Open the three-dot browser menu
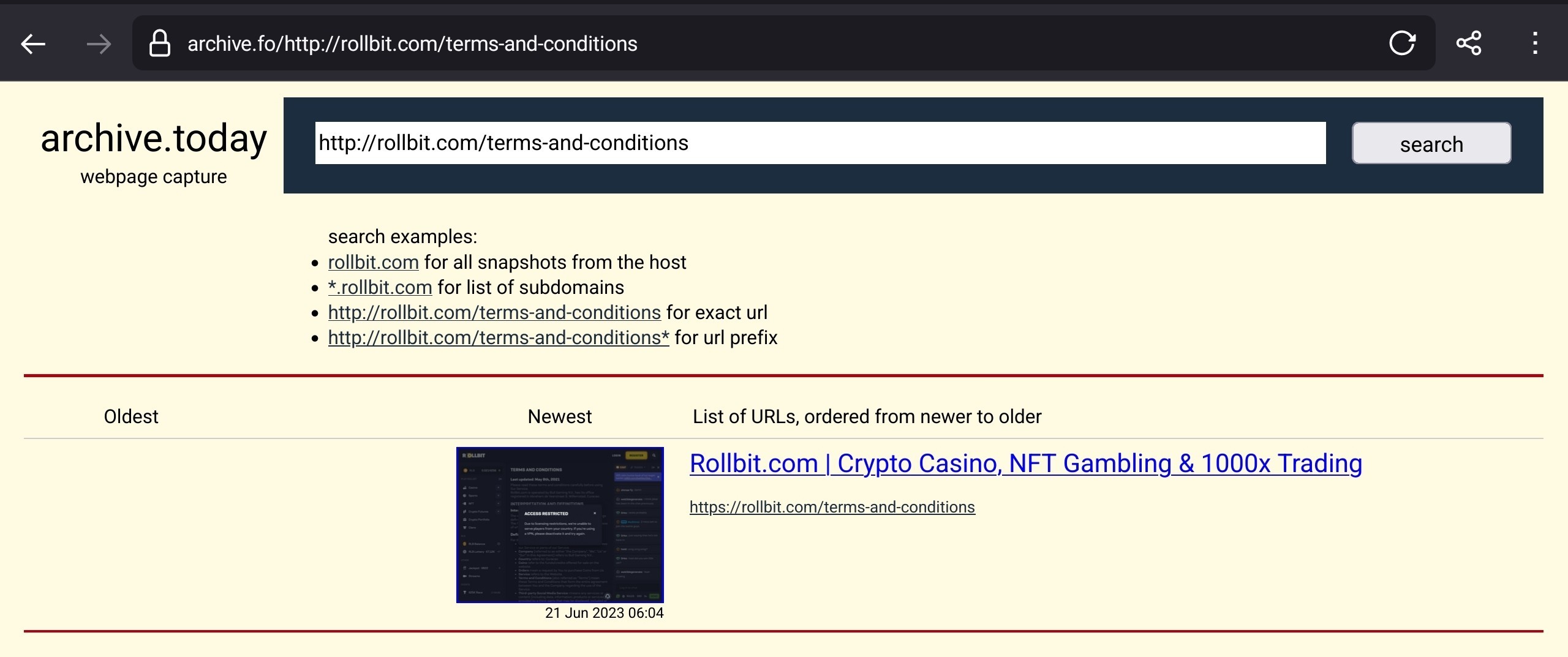Image resolution: width=1568 pixels, height=657 pixels. [1535, 43]
